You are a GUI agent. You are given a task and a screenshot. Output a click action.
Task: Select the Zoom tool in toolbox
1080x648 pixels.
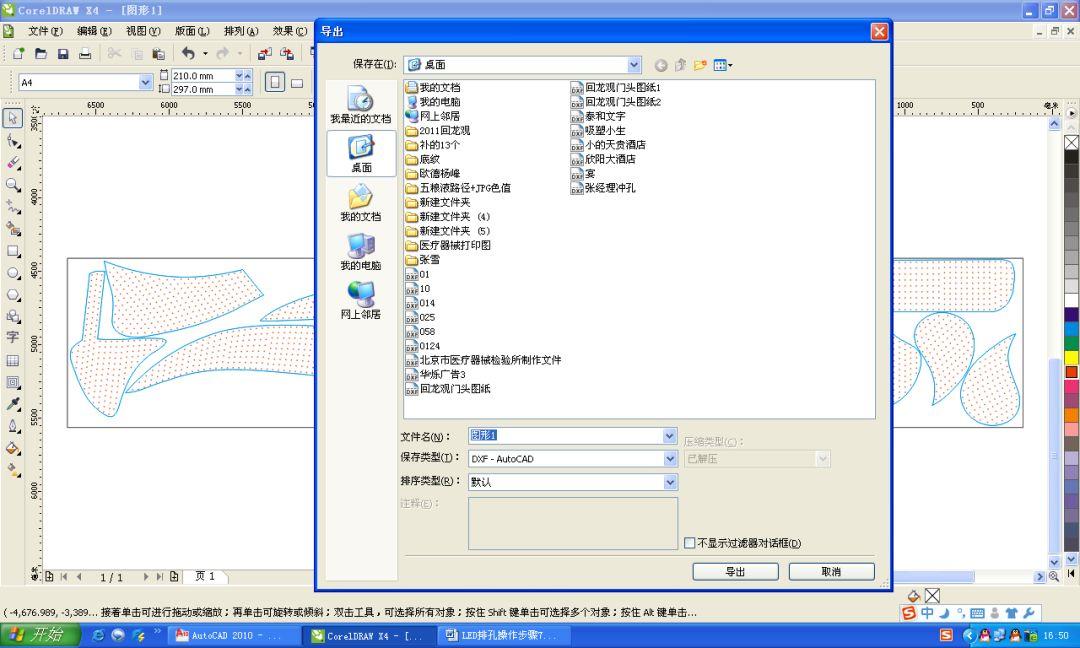point(13,185)
